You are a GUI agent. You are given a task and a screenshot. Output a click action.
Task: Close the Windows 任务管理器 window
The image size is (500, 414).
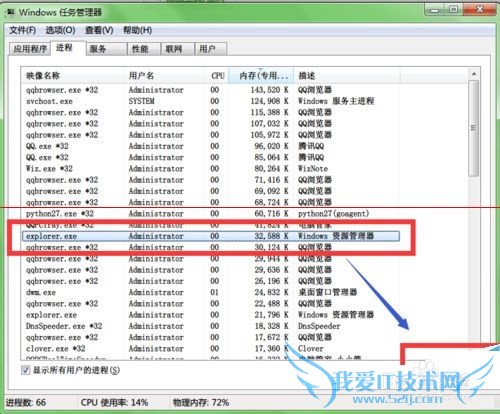tap(479, 10)
